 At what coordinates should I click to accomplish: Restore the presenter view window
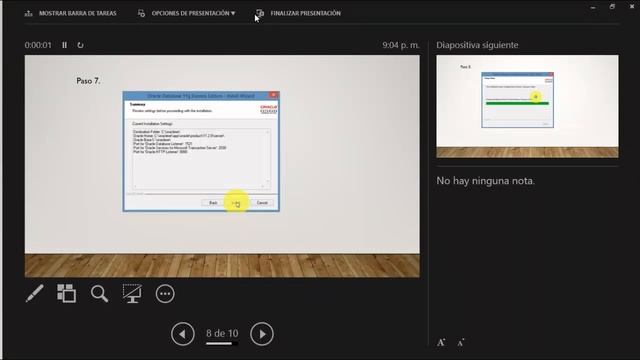tap(612, 7)
